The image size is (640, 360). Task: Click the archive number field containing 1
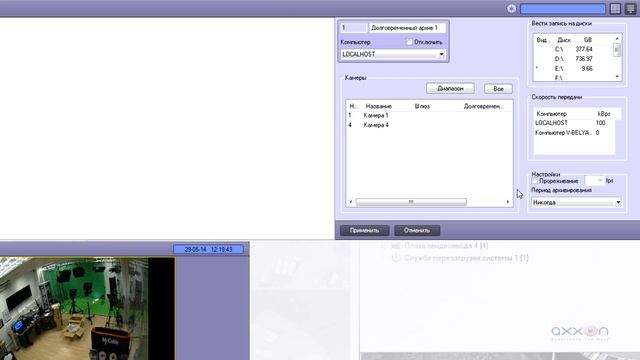(353, 28)
